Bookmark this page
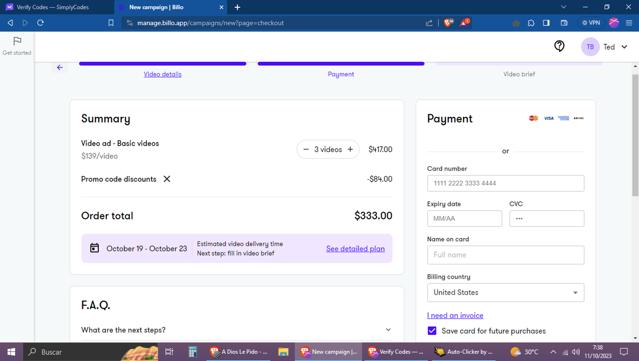 tap(111, 23)
